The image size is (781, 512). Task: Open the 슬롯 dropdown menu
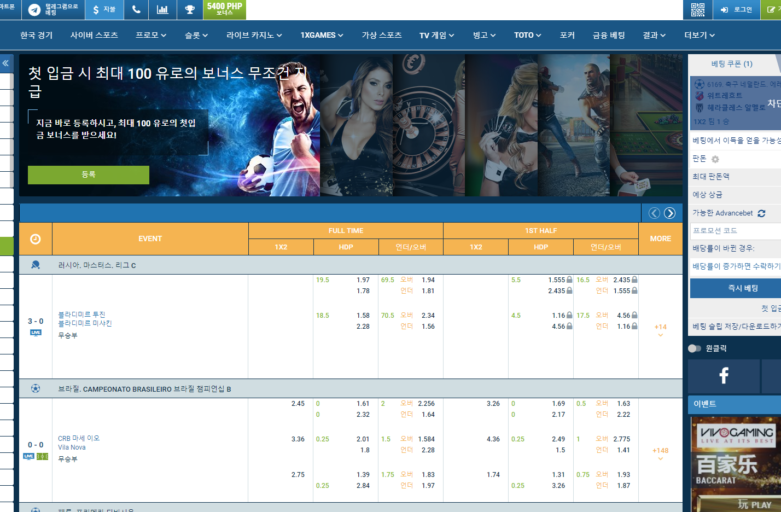pyautogui.click(x=196, y=35)
